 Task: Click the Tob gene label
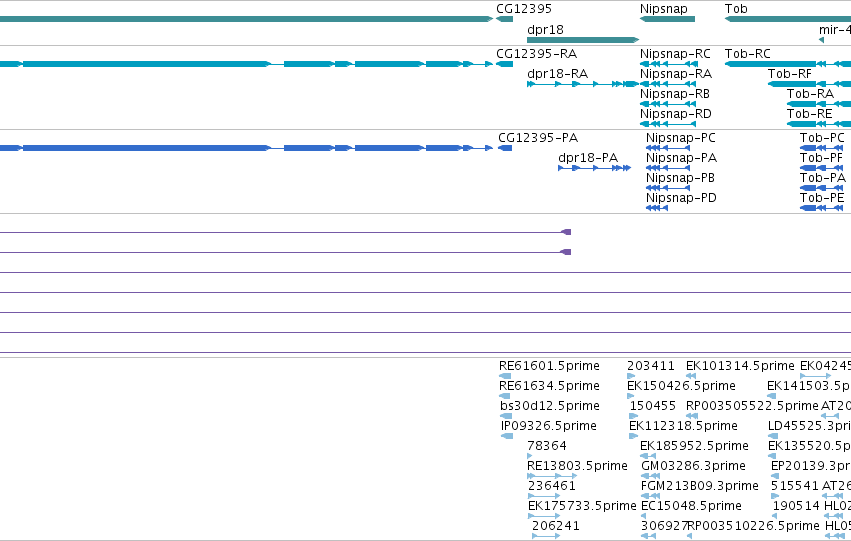coord(736,9)
